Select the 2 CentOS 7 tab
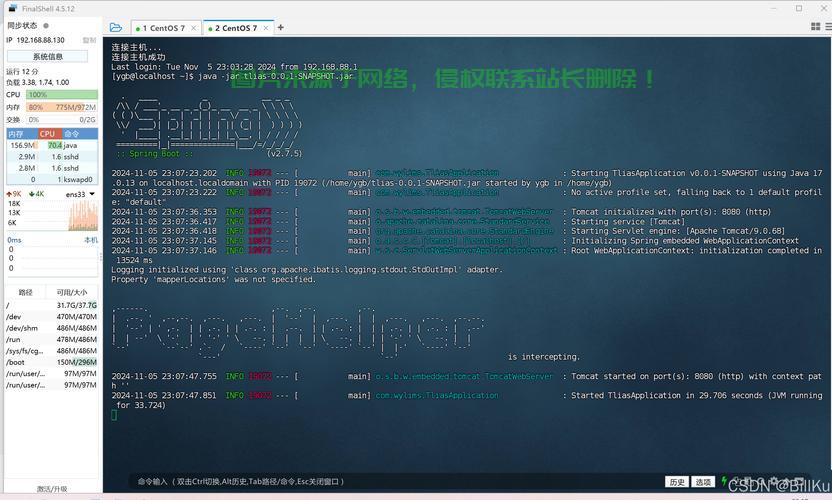The height and width of the screenshot is (500, 832). [x=236, y=28]
